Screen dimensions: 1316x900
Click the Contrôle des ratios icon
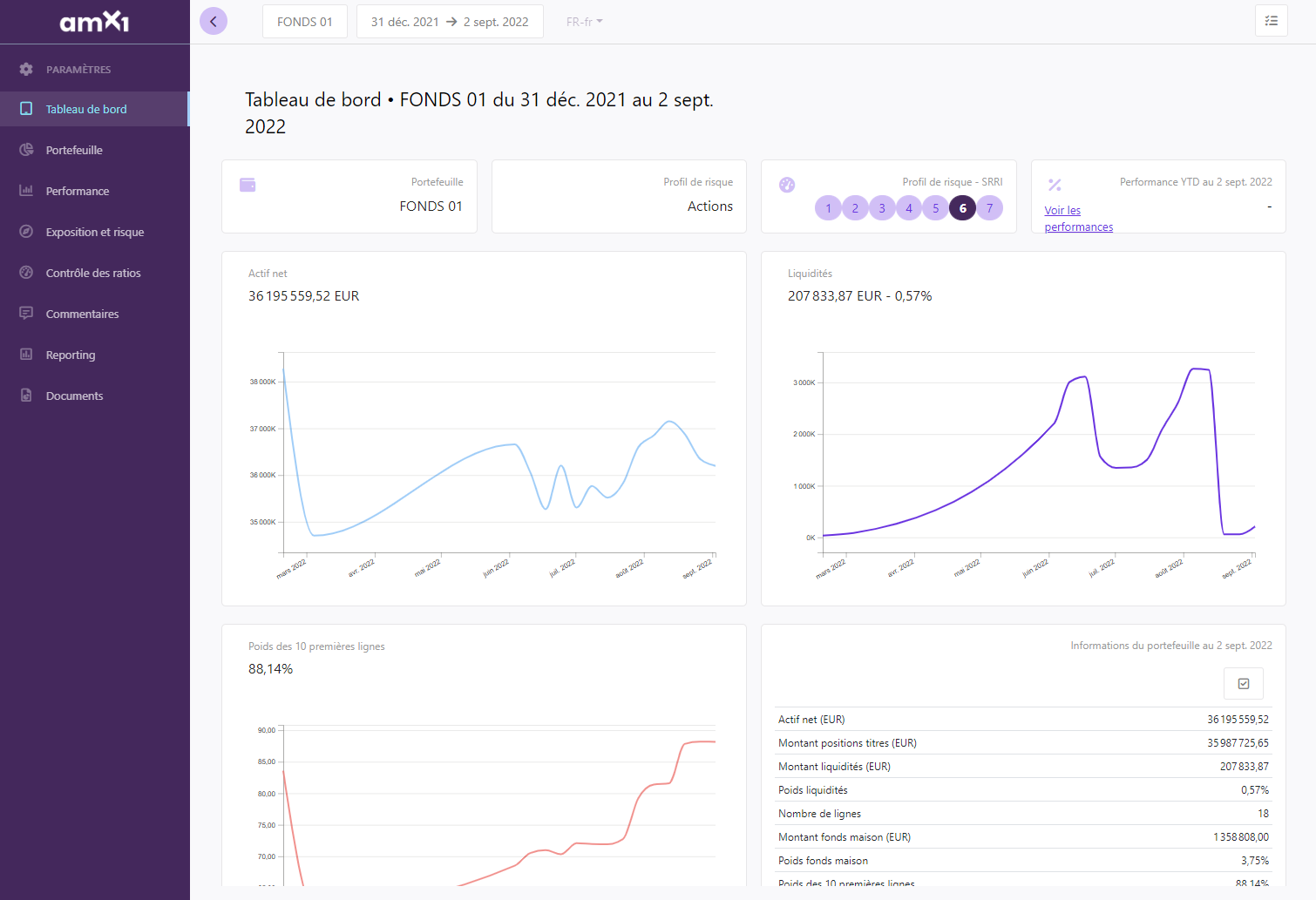tap(26, 273)
